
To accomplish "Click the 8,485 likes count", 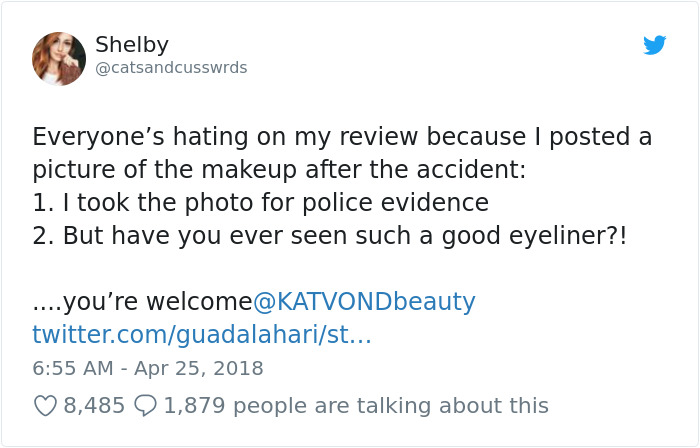I will point(94,406).
